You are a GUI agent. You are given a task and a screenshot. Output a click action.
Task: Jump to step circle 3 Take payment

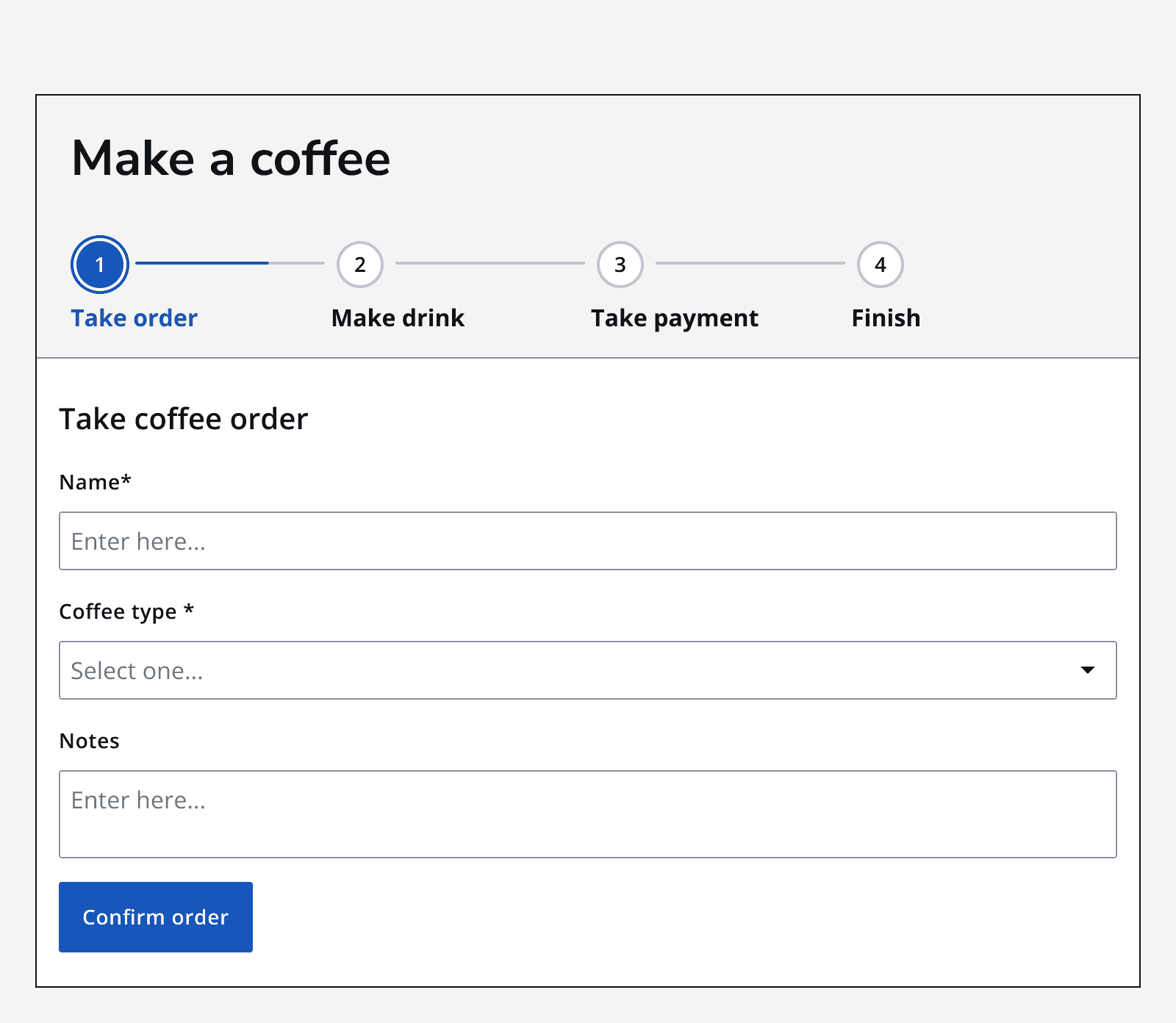(620, 265)
